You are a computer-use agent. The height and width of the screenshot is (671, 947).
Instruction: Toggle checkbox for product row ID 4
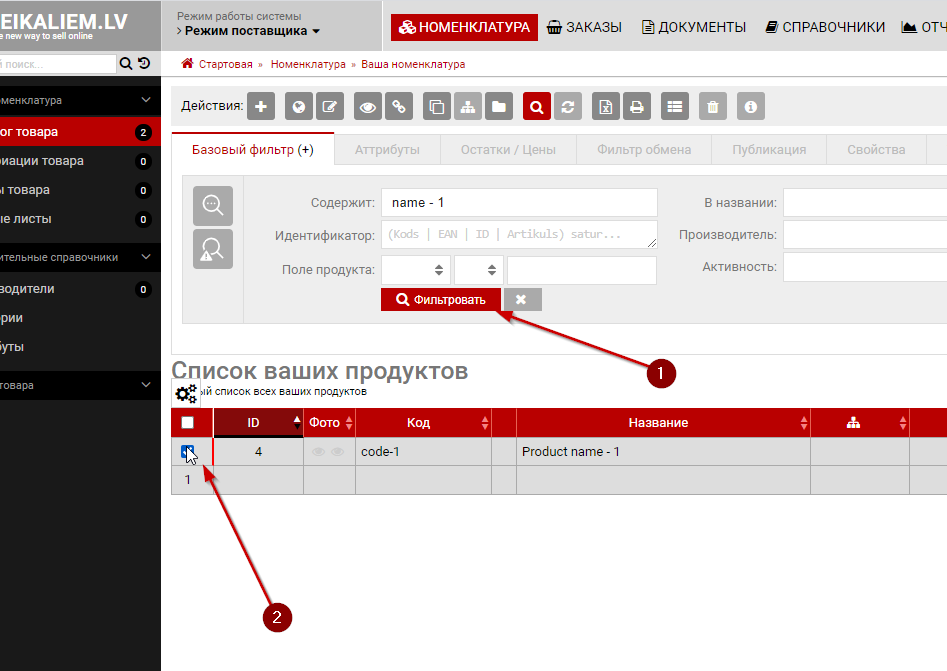point(188,452)
